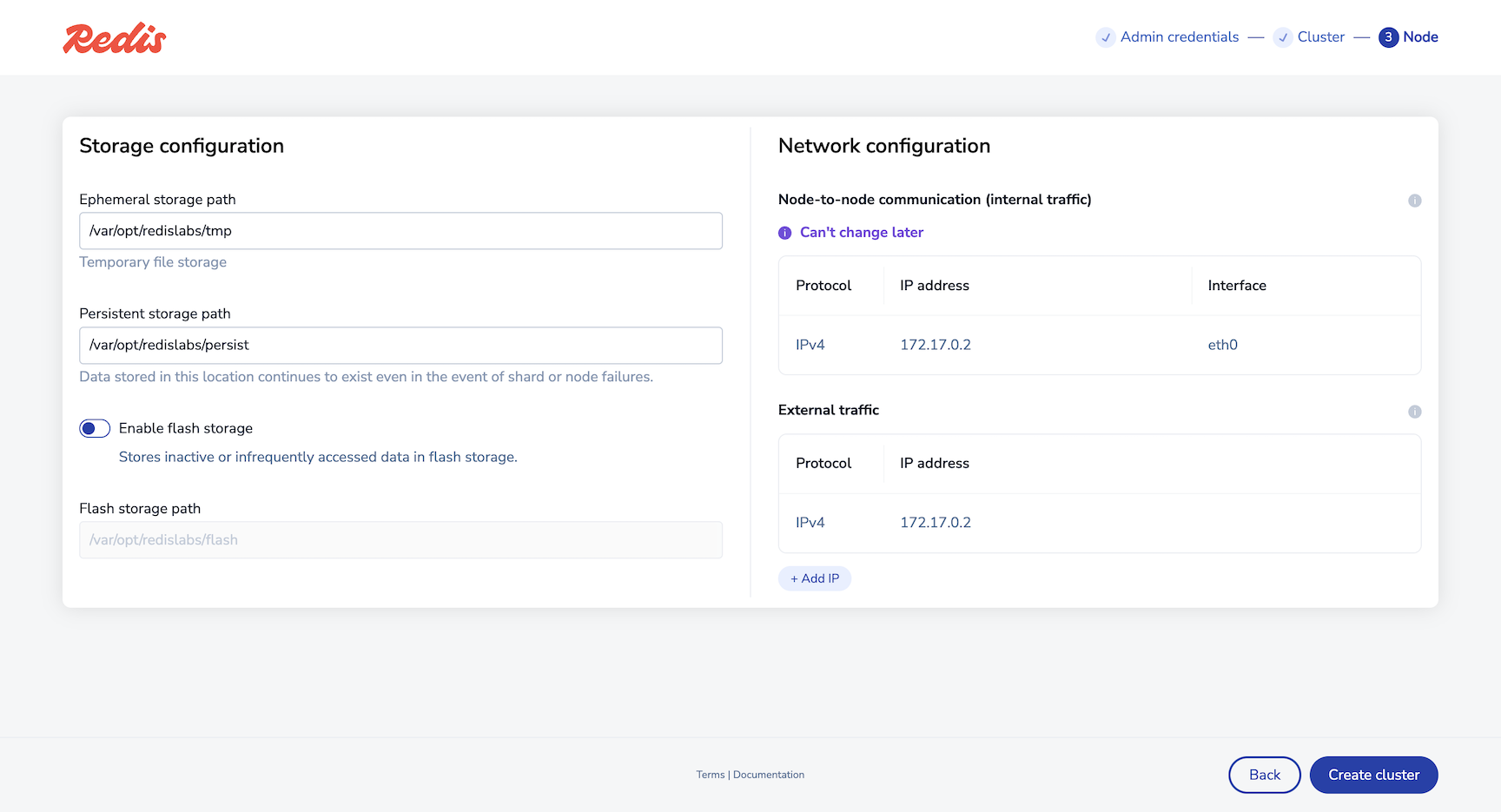The width and height of the screenshot is (1501, 812).
Task: Toggle the Enable flash storage switch
Action: (x=95, y=428)
